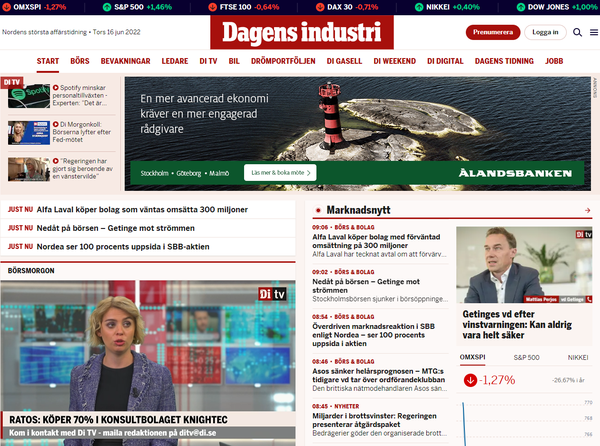The width and height of the screenshot is (600, 446).
Task: Click the OMXSPI down arrow ticker icon
Action: pyautogui.click(x=7, y=7)
